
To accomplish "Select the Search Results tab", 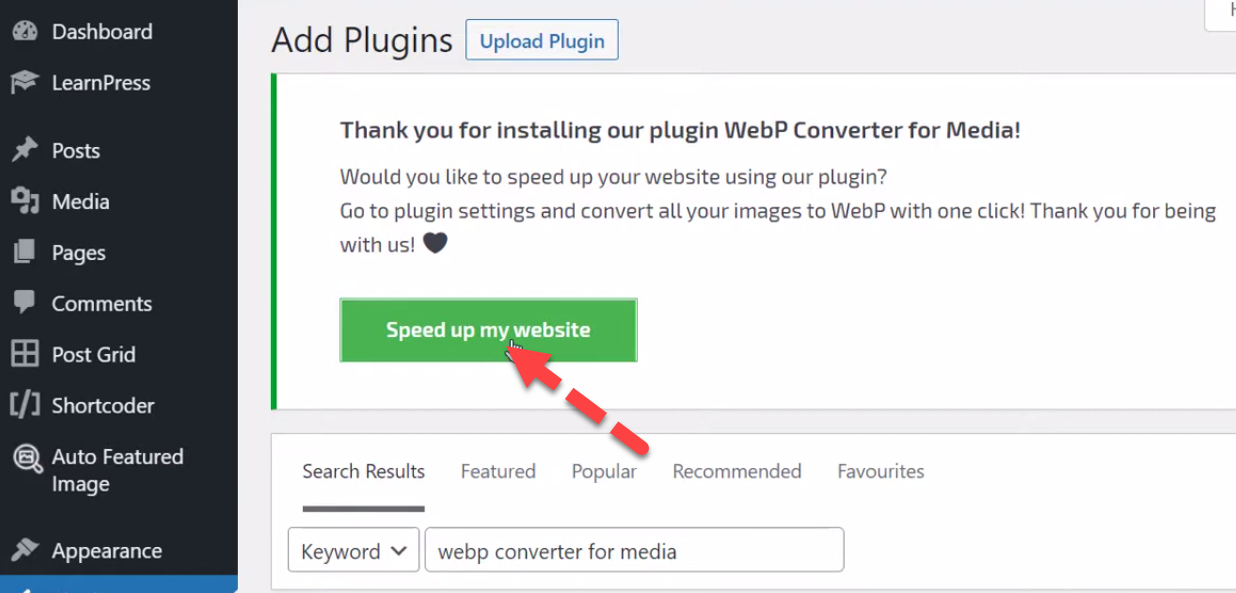I will [x=364, y=471].
